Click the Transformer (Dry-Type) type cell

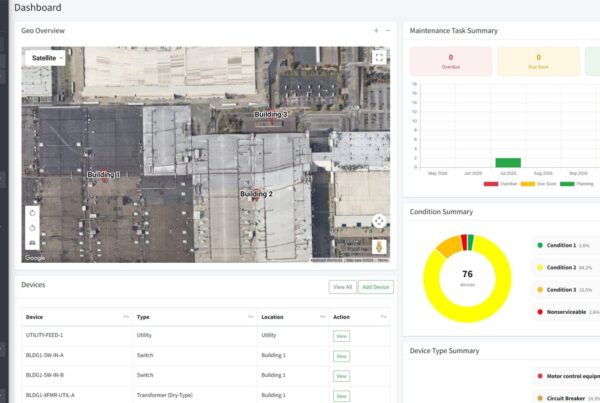(x=165, y=395)
